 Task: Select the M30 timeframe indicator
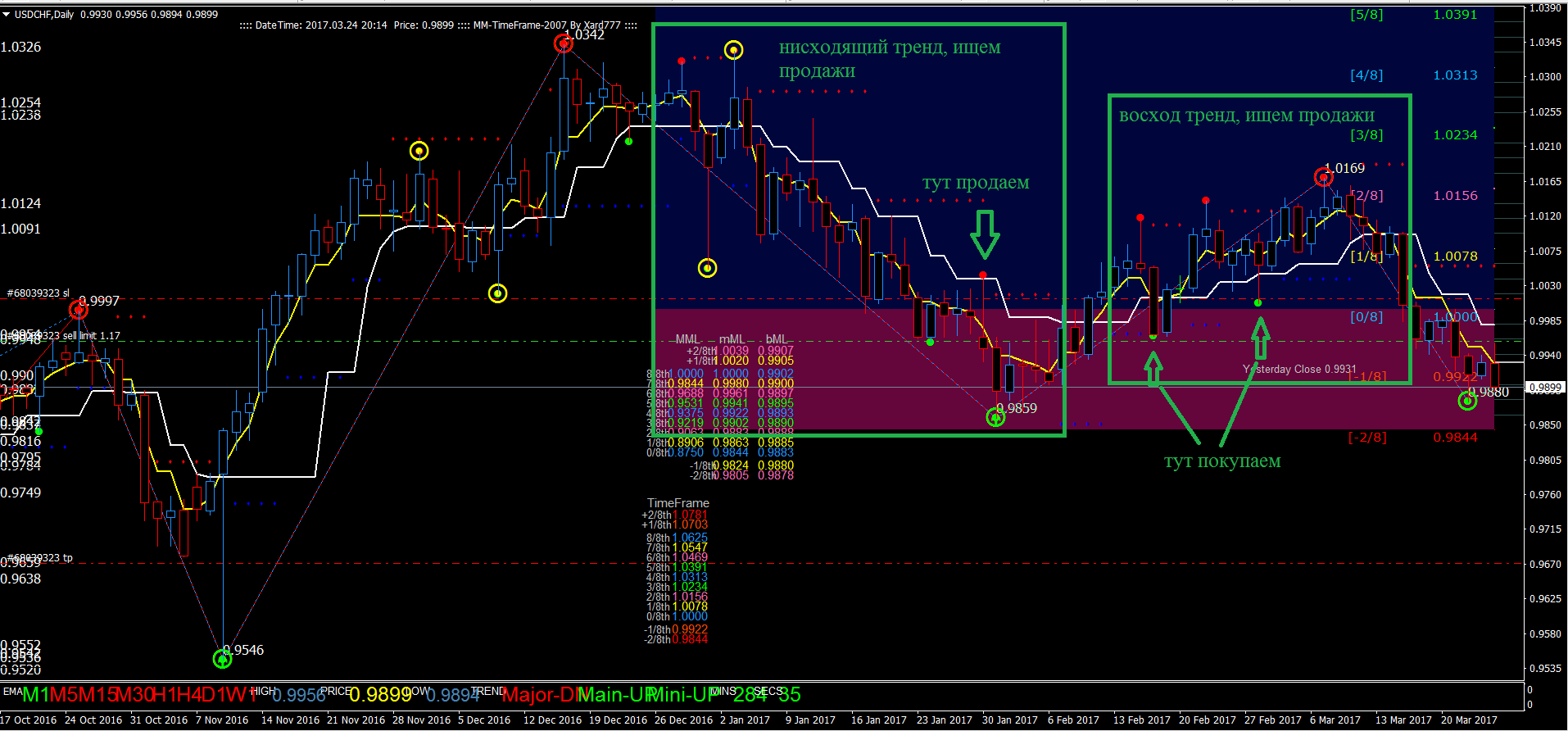134,695
